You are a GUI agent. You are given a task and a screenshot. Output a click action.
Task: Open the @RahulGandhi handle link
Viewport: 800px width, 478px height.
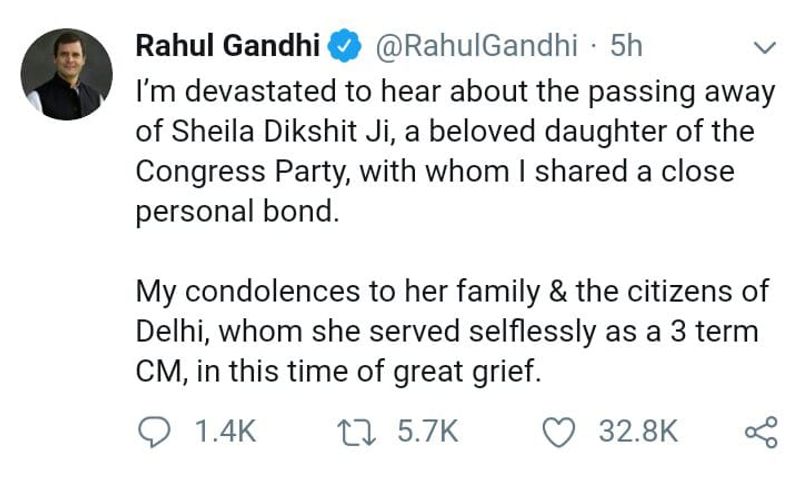[x=477, y=46]
